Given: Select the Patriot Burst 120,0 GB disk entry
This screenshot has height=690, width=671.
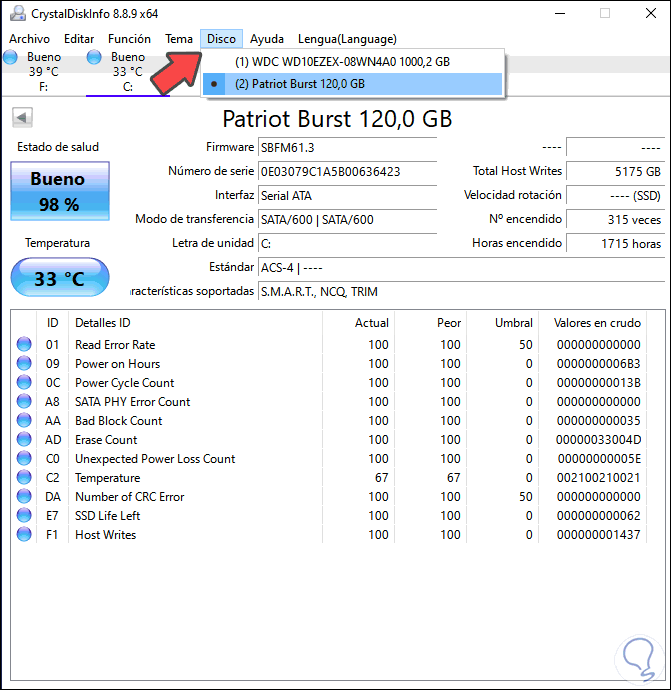Looking at the screenshot, I should point(352,84).
